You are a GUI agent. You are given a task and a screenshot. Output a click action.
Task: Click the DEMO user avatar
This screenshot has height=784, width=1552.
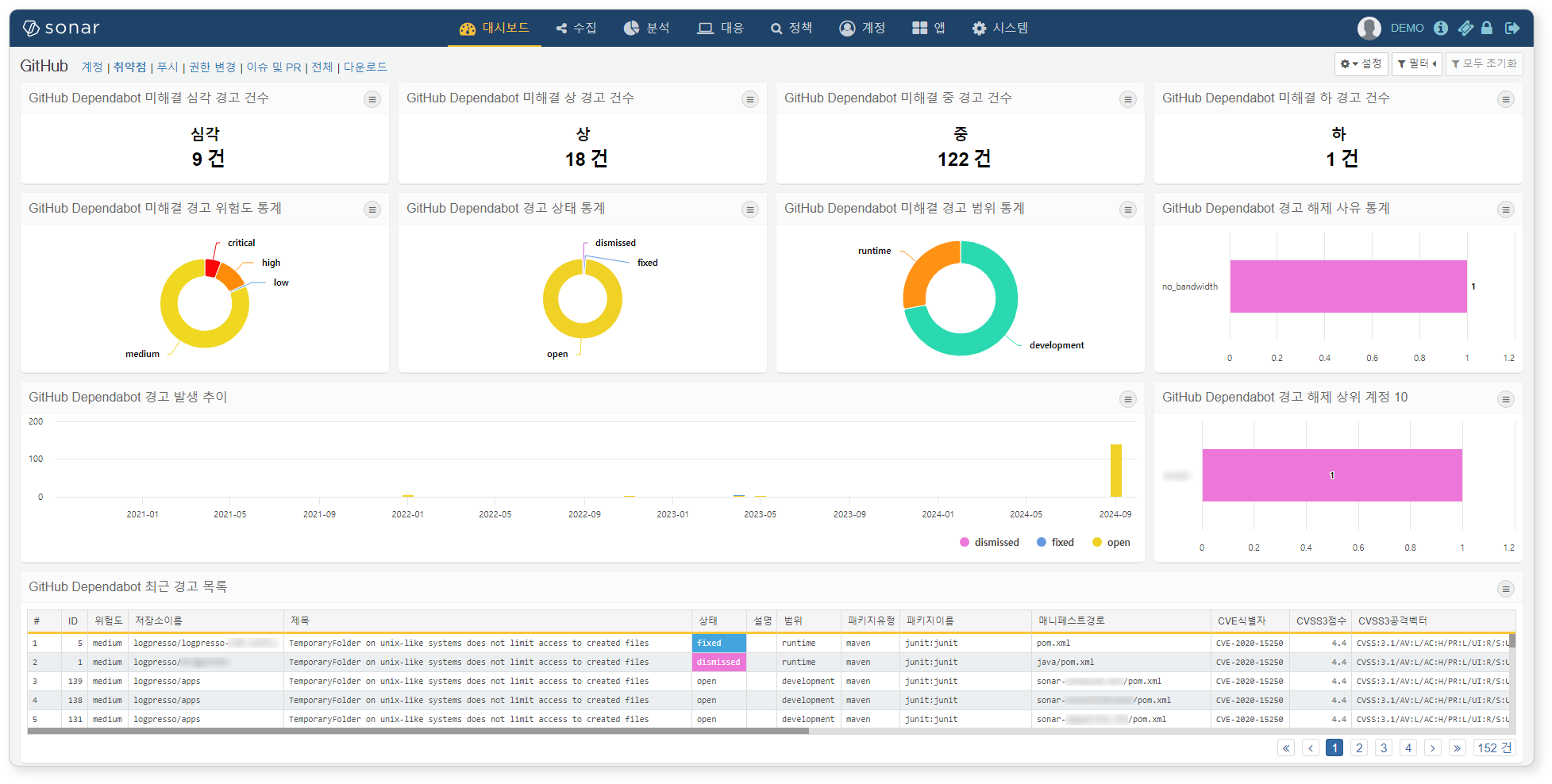[1369, 28]
